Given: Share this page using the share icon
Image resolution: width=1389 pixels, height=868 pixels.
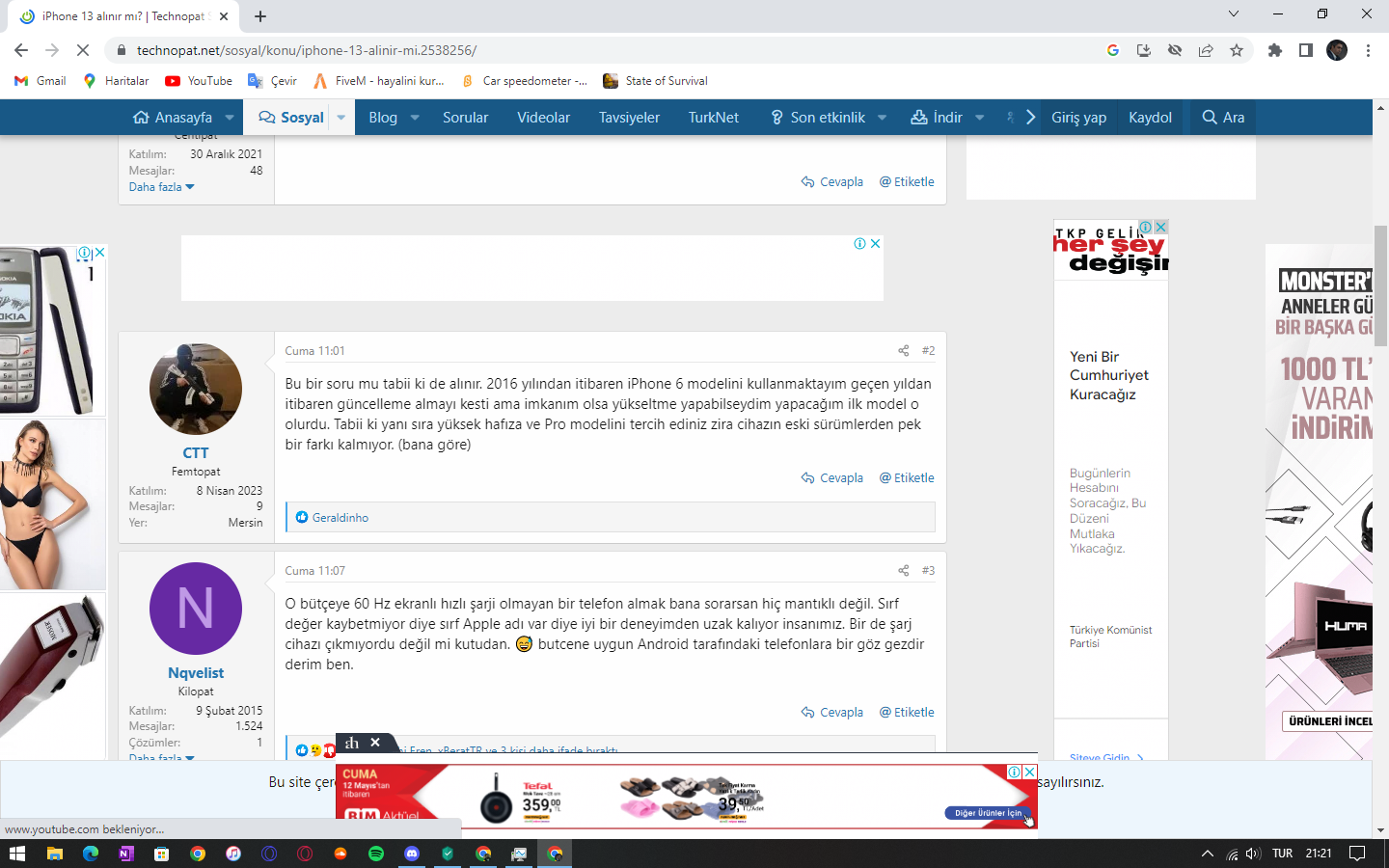Looking at the screenshot, I should [1206, 50].
